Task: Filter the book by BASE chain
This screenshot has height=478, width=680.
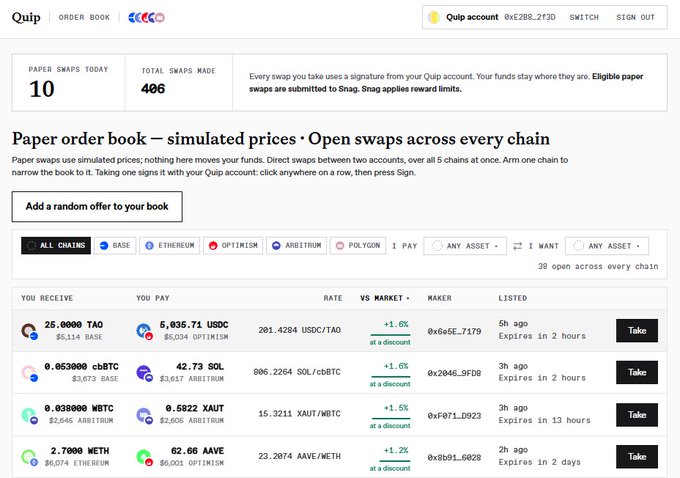Action: pos(115,246)
